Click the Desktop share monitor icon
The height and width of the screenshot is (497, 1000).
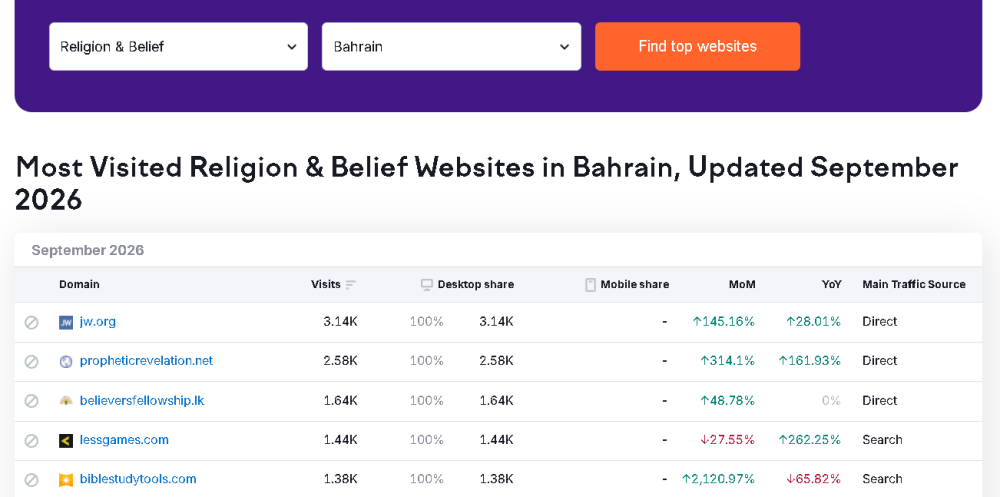[427, 285]
